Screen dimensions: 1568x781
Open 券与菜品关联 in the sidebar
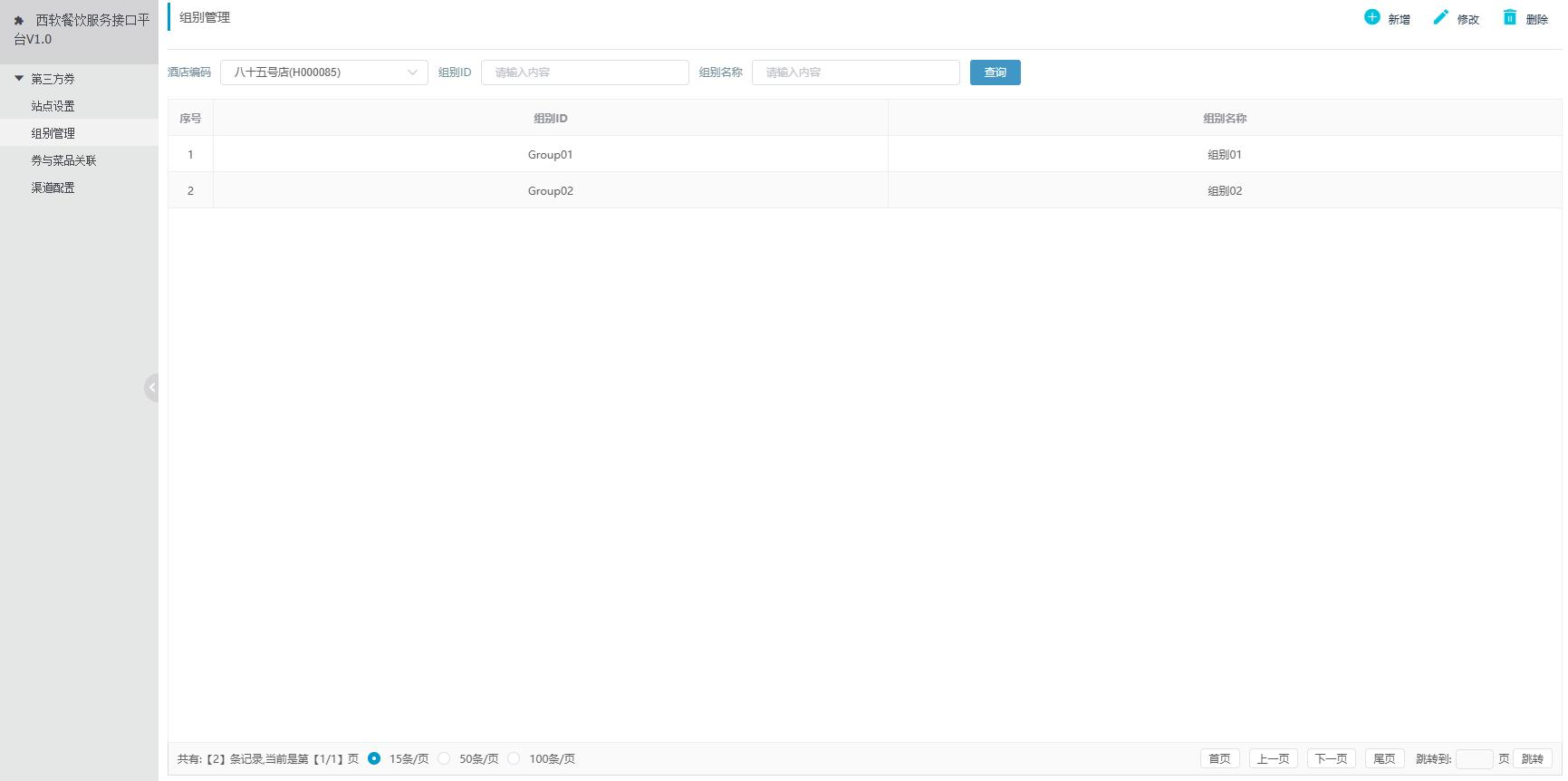pyautogui.click(x=79, y=160)
